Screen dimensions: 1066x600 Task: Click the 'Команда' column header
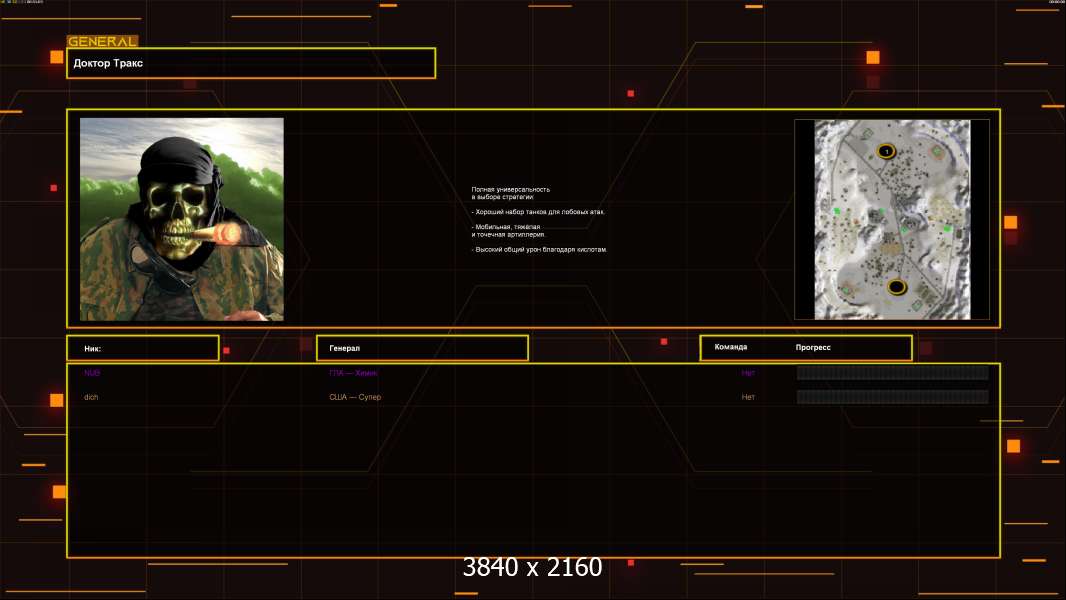(731, 347)
